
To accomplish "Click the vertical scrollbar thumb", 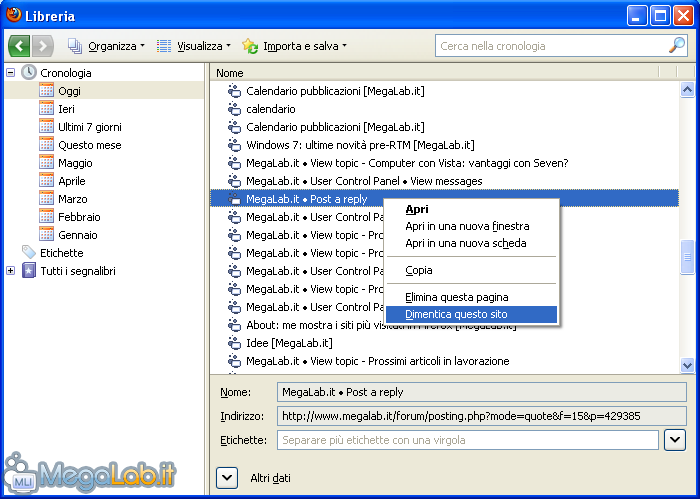I will click(687, 257).
